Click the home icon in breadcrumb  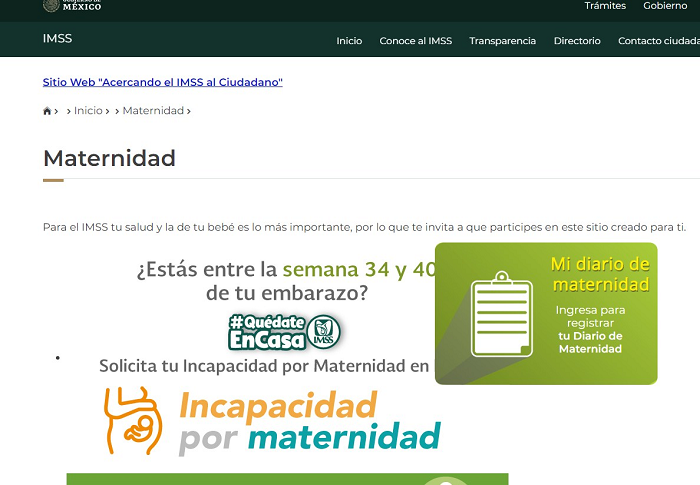[47, 111]
